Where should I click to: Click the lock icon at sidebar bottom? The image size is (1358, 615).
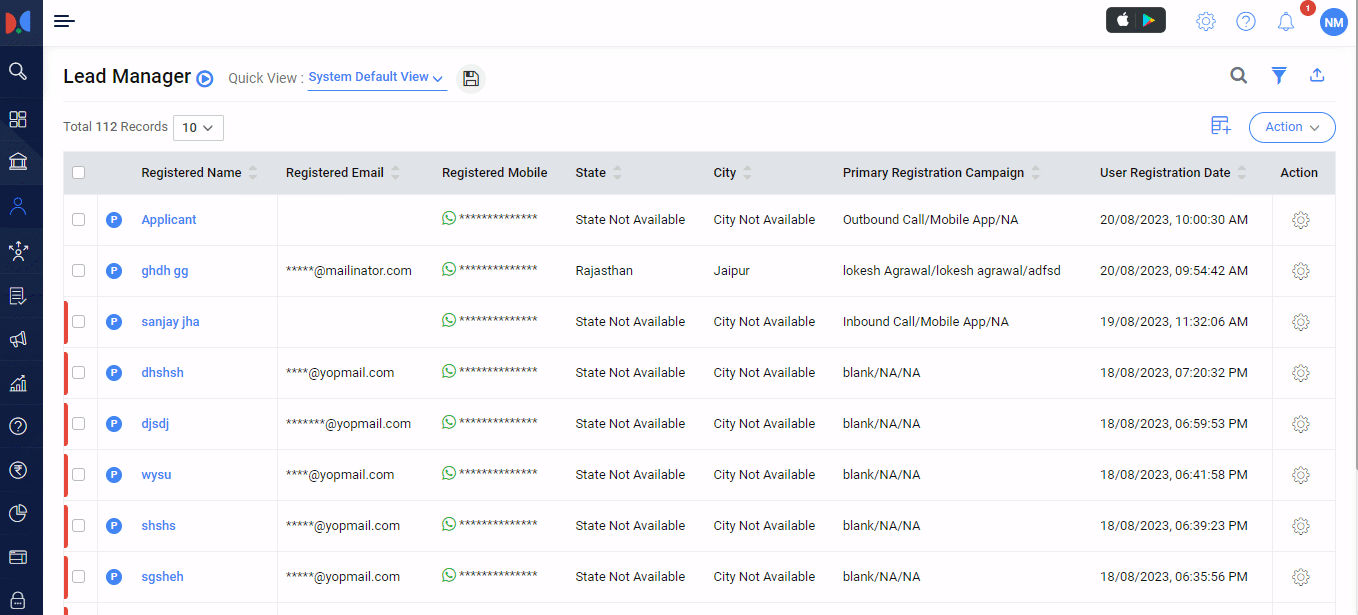point(18,602)
